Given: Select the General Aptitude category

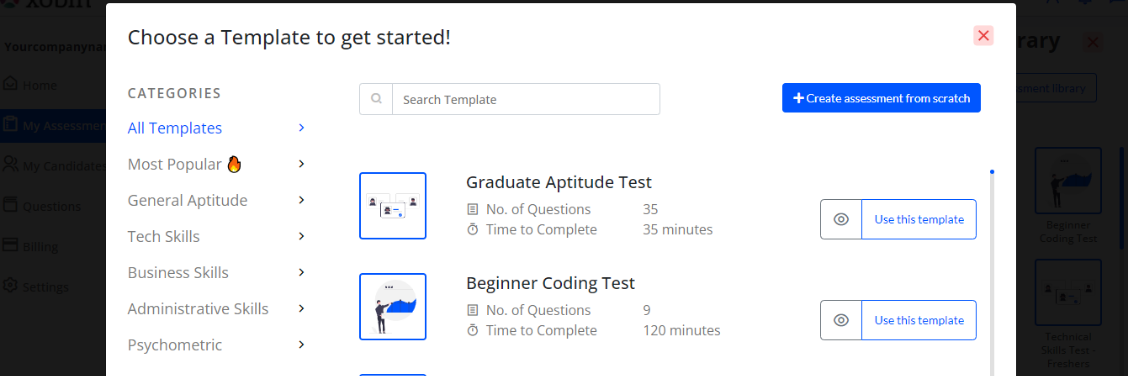Looking at the screenshot, I should click(x=187, y=200).
